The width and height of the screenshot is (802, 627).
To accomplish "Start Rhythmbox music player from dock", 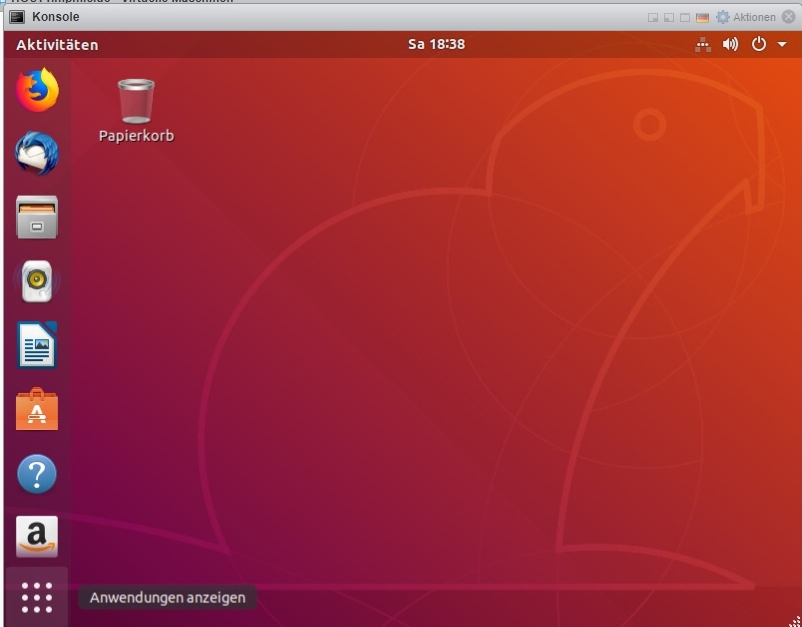I will click(37, 281).
